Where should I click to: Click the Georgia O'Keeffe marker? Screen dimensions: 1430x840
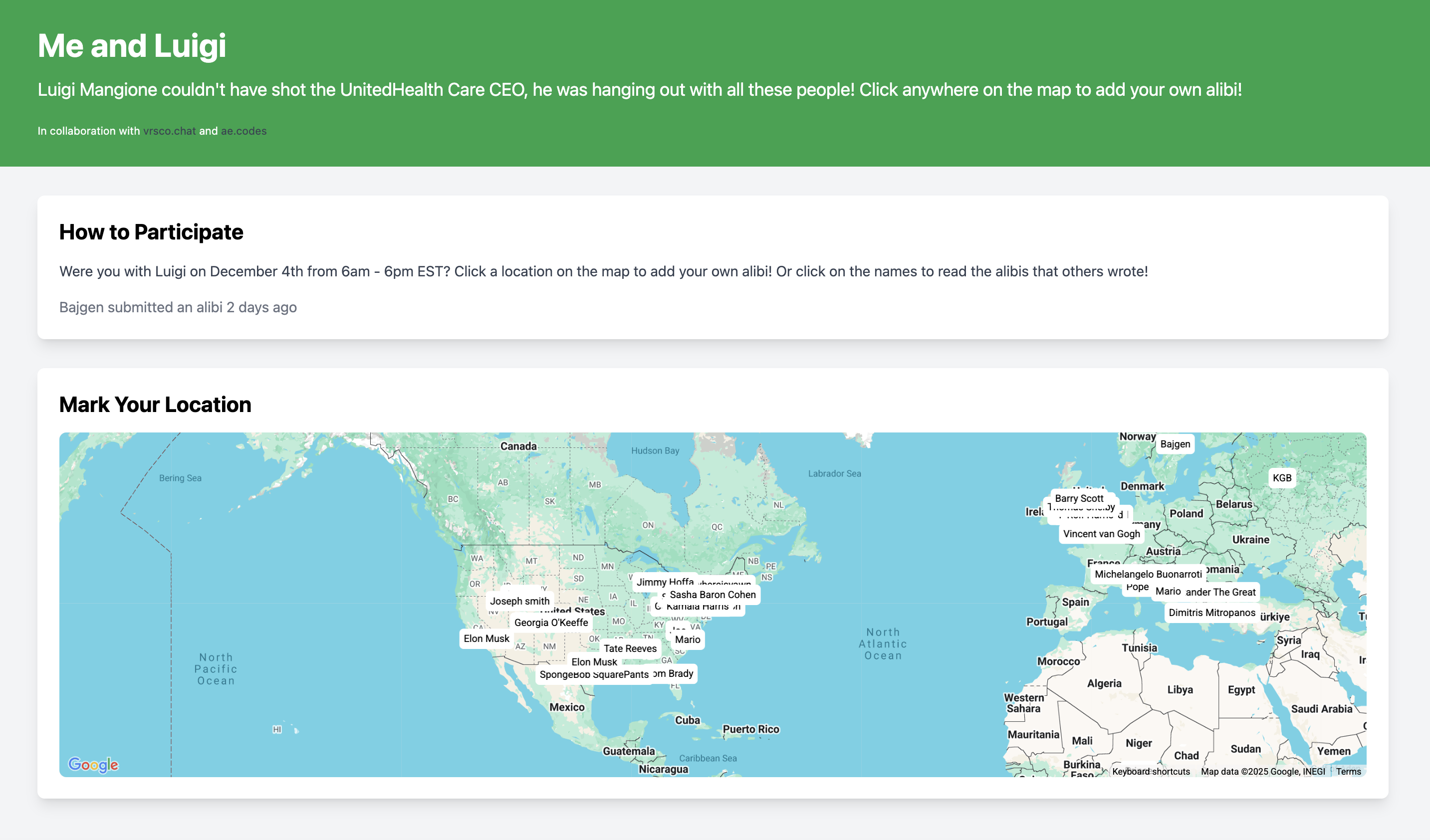tap(550, 622)
